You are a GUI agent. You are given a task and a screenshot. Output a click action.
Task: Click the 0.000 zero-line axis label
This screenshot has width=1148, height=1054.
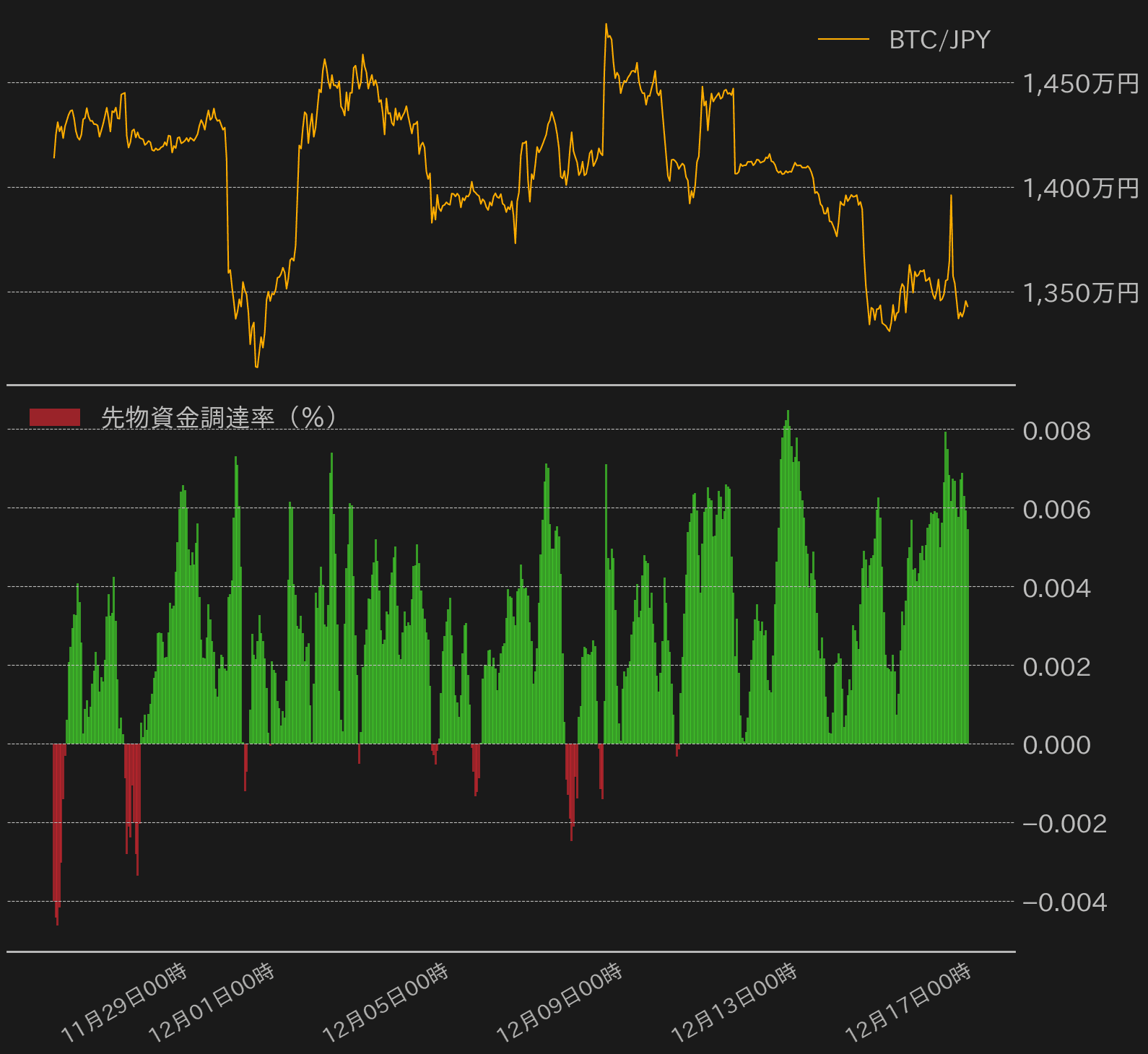(x=1056, y=745)
